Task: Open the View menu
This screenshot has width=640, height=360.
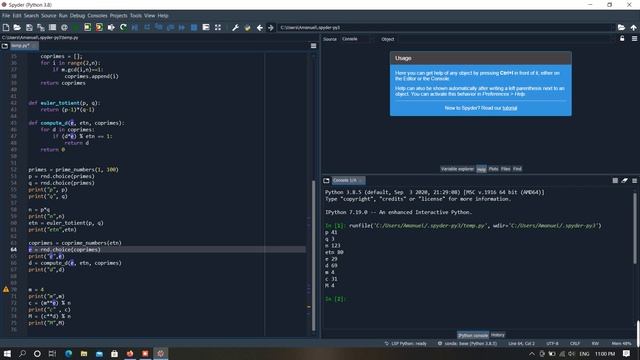Action: [x=149, y=16]
